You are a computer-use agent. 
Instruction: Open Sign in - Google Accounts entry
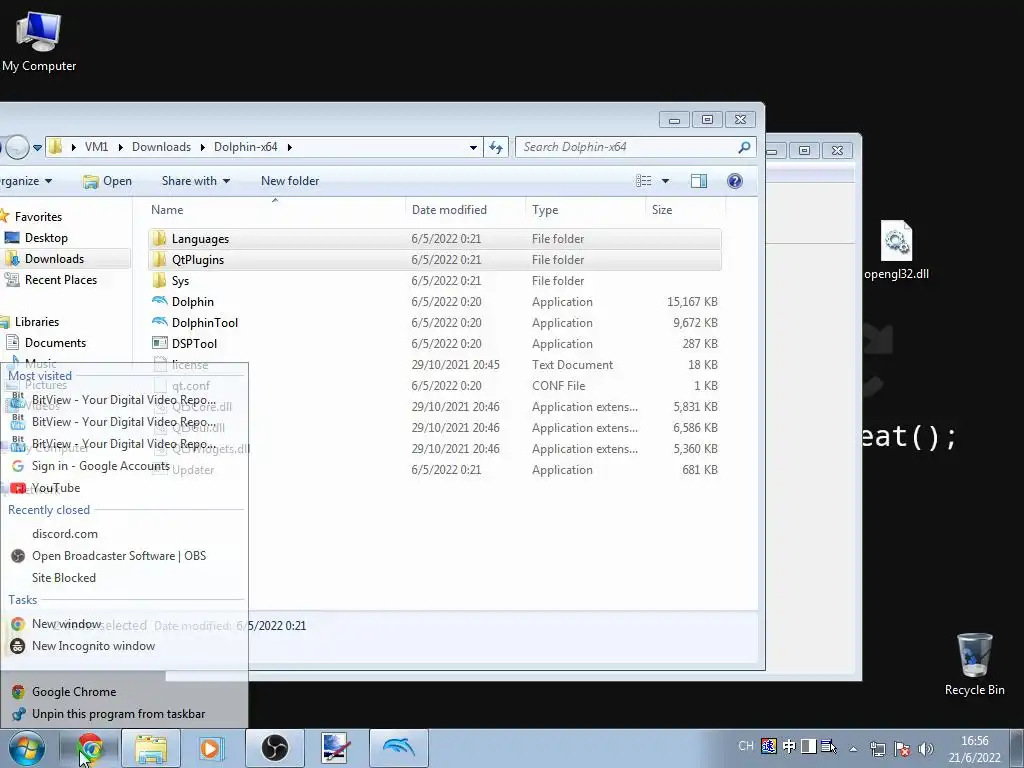tap(101, 466)
